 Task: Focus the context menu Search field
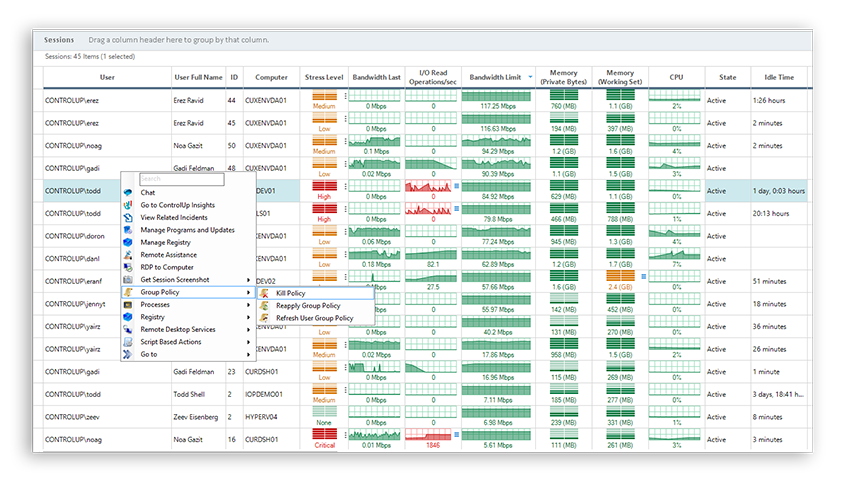coord(182,179)
